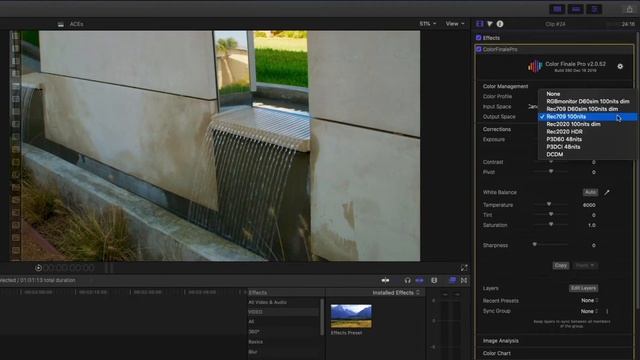Select the checked Rec709 100nits option
Viewport: 640px width, 360px height.
[587, 117]
